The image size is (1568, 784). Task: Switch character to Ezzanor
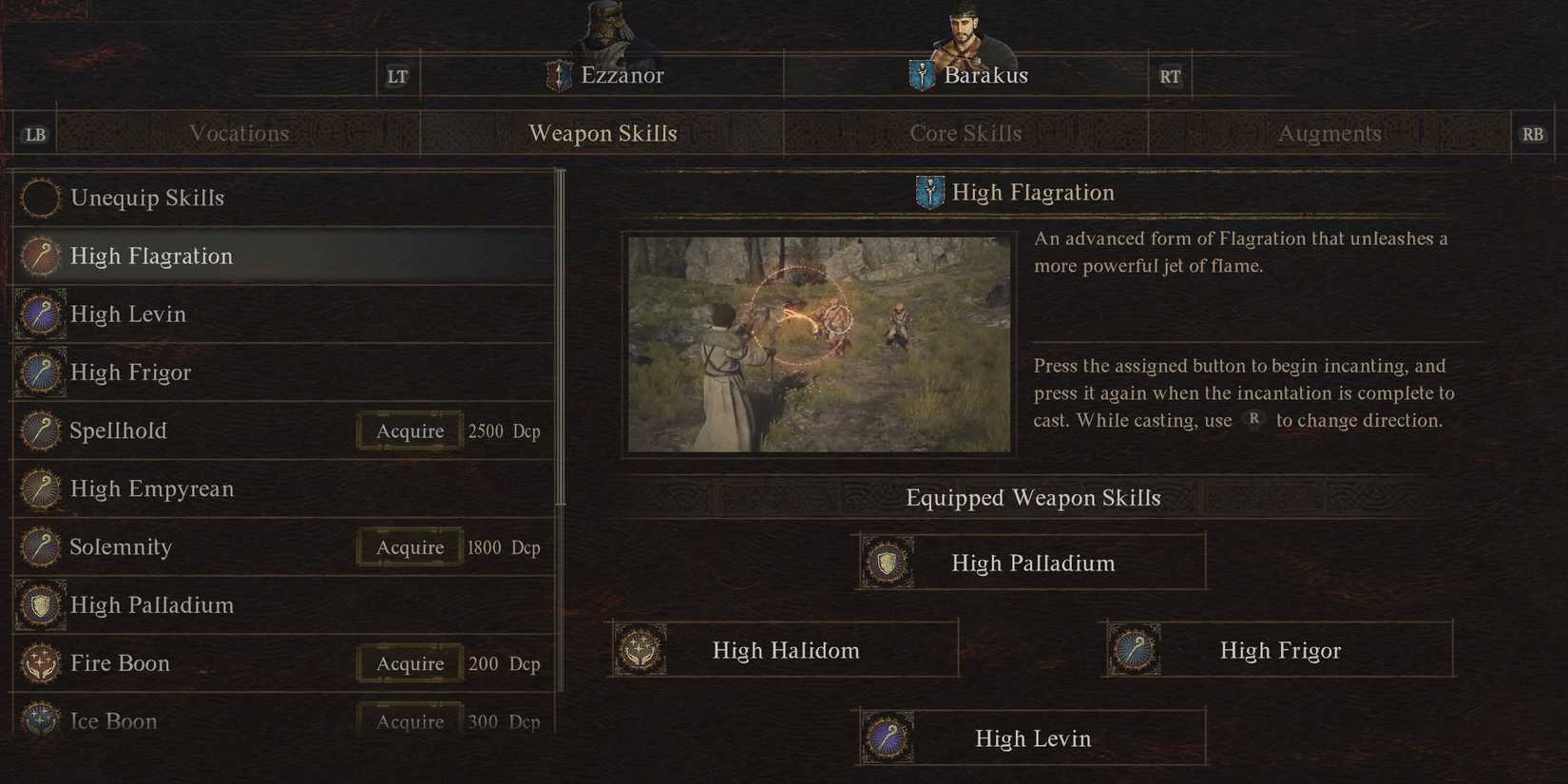coord(604,75)
